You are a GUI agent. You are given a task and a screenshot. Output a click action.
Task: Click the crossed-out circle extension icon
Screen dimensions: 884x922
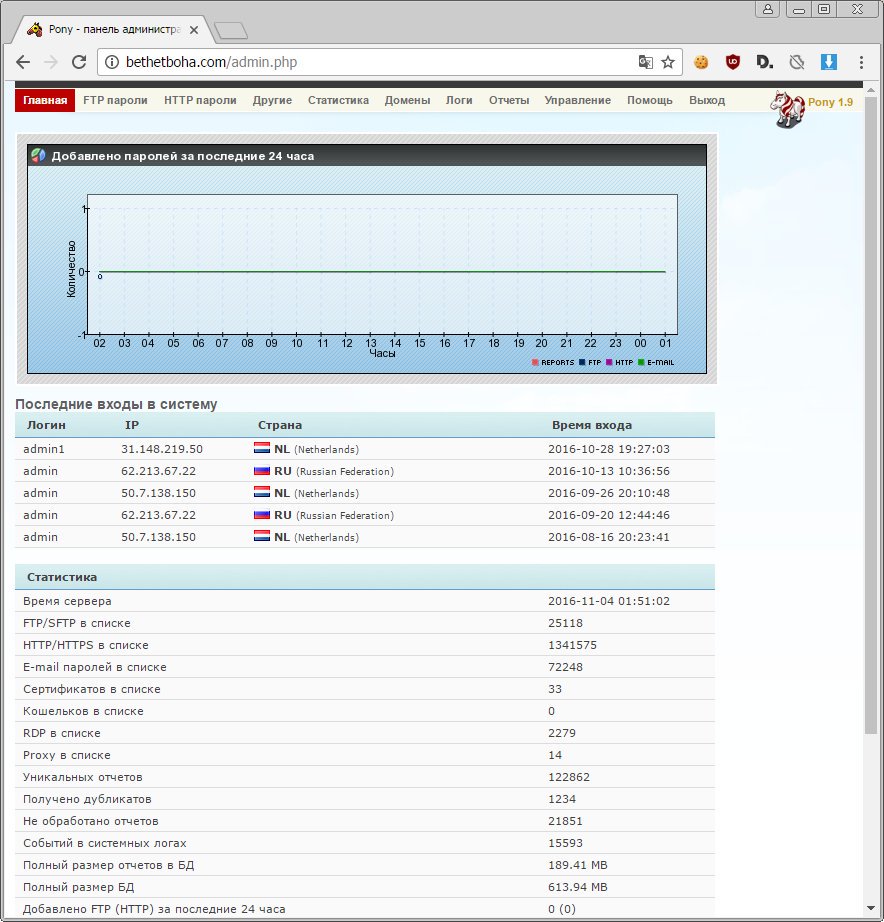tap(797, 62)
